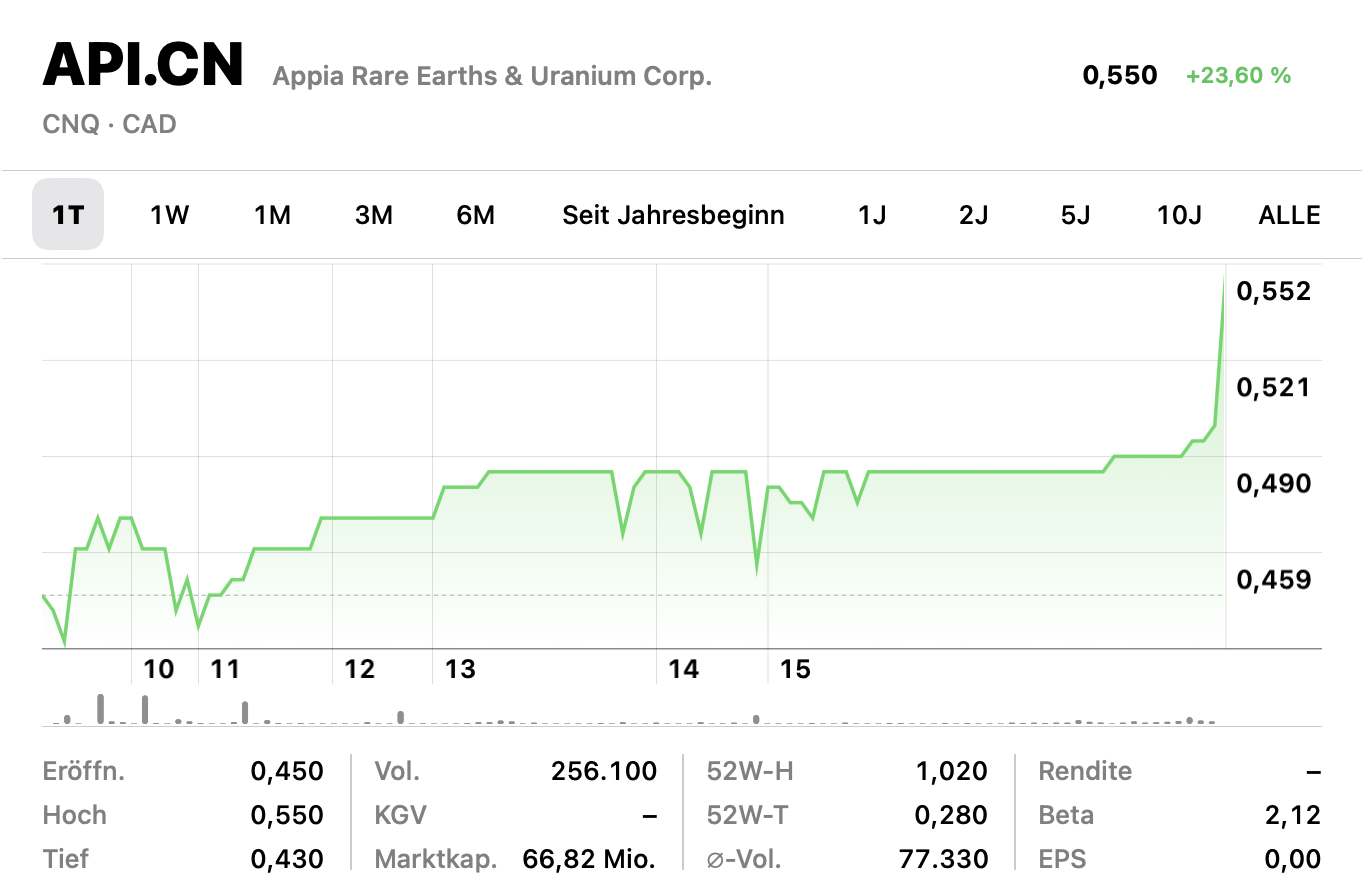Click the 52W-H value 1,020
1370x892 pixels.
click(951, 771)
